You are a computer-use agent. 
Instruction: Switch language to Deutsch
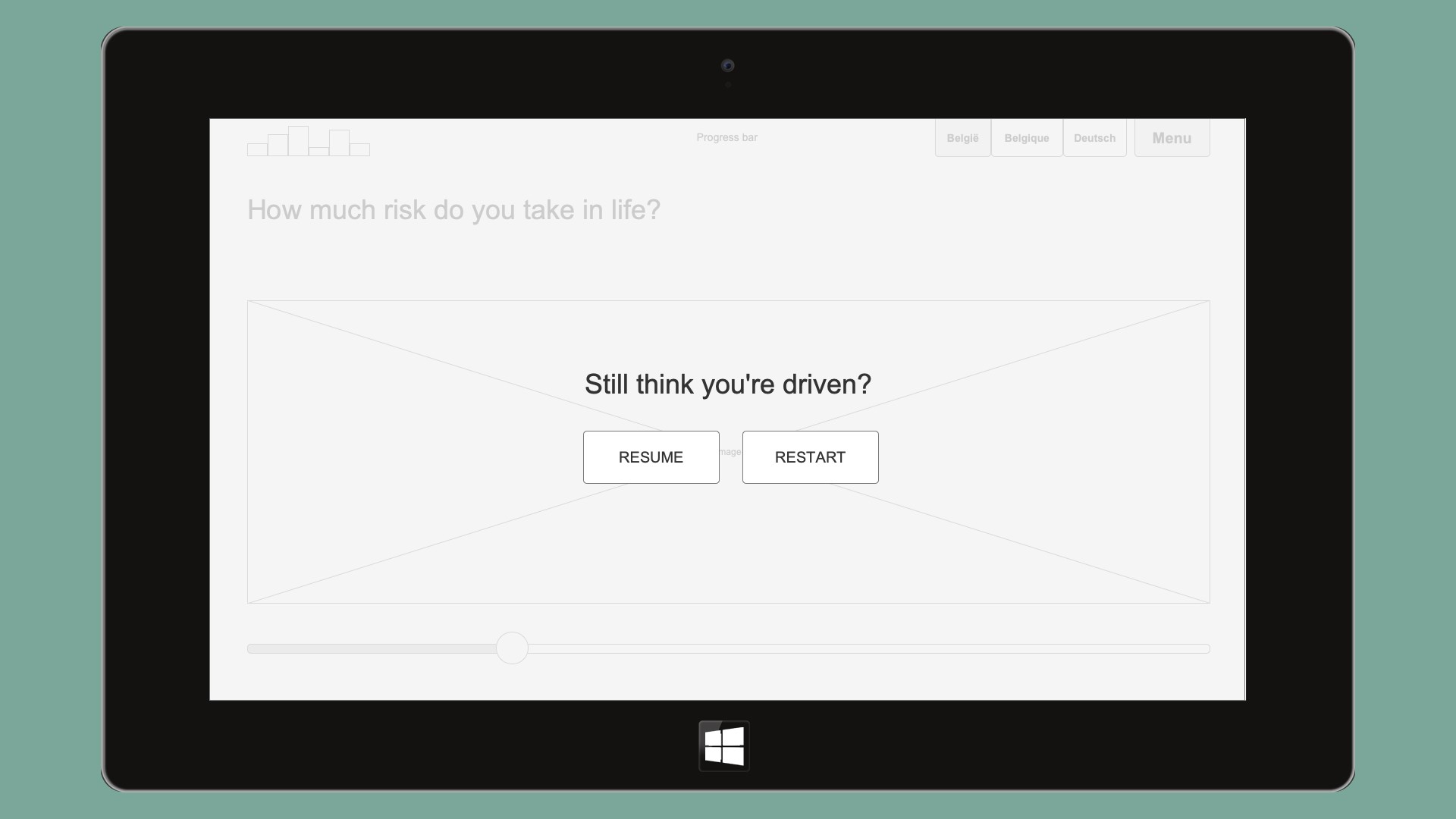tap(1094, 138)
